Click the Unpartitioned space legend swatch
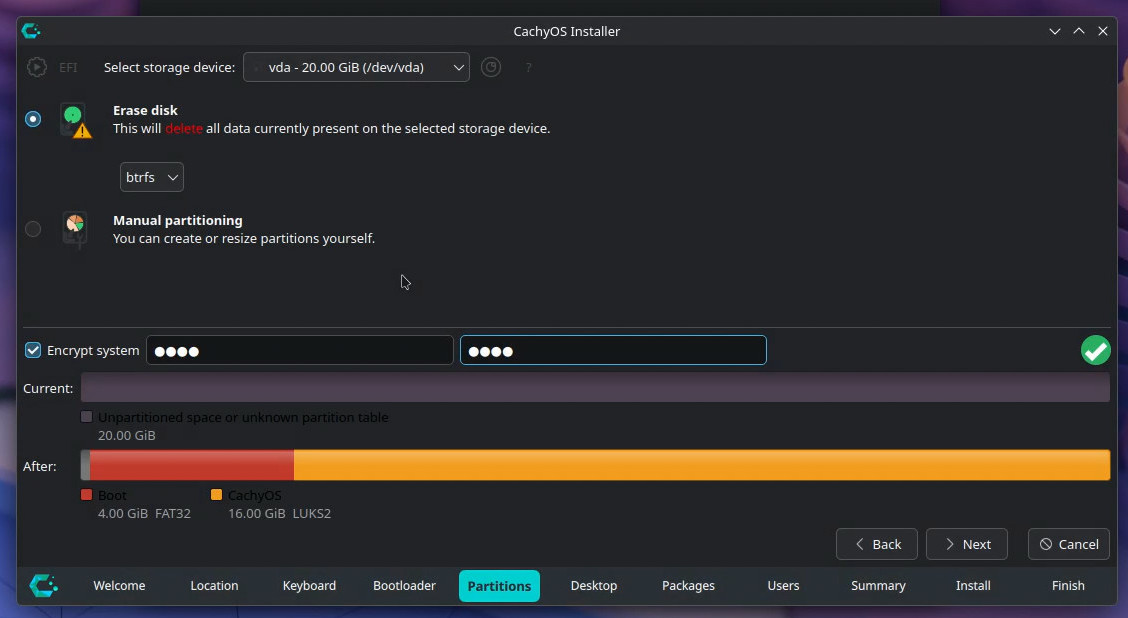Viewport: 1128px width, 618px height. point(86,417)
